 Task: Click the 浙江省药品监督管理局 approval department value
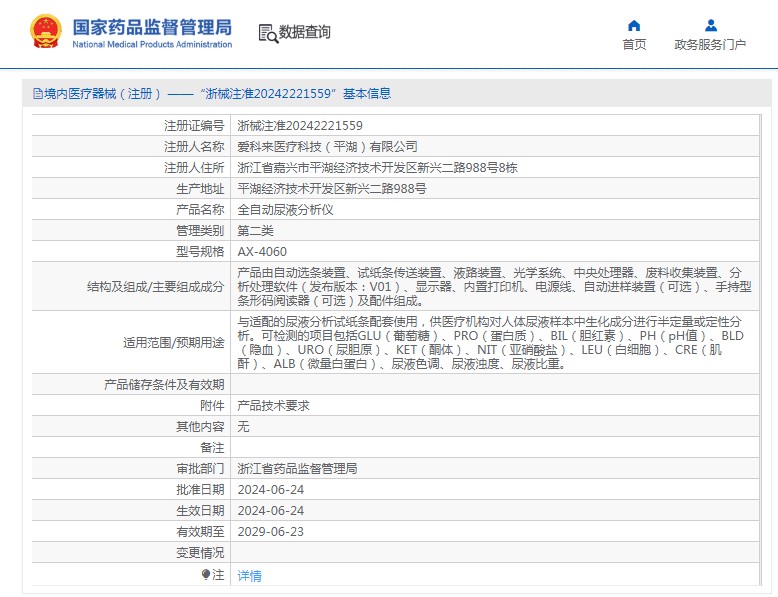(x=297, y=469)
